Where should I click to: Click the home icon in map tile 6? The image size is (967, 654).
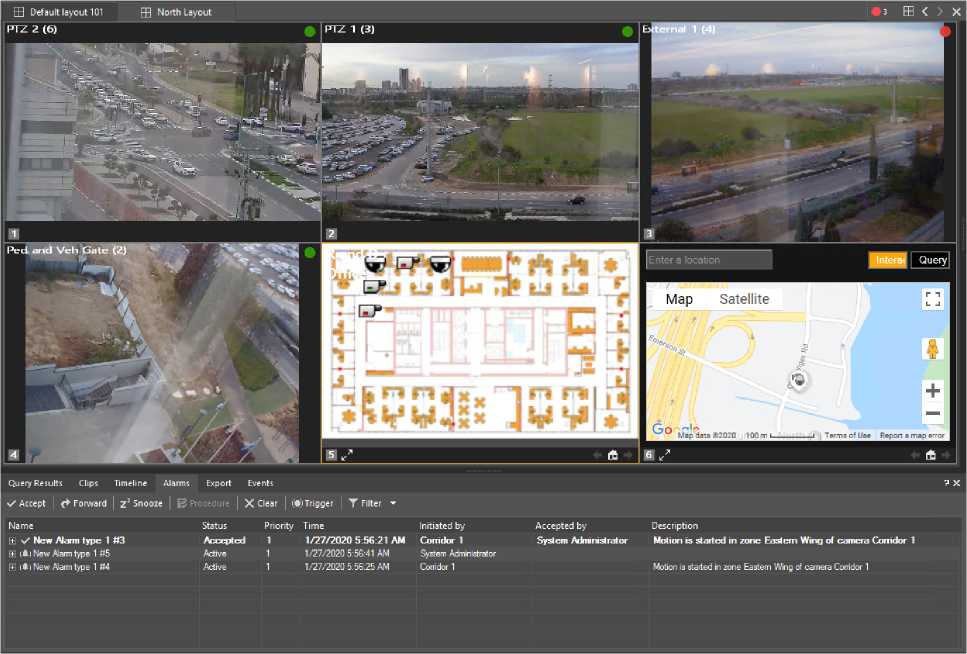(931, 455)
